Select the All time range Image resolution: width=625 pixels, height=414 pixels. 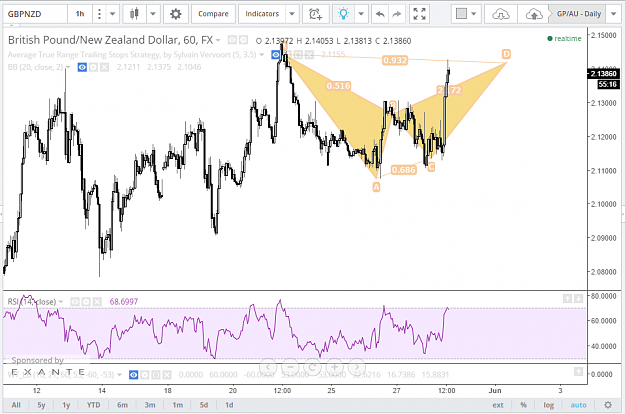pyautogui.click(x=16, y=405)
